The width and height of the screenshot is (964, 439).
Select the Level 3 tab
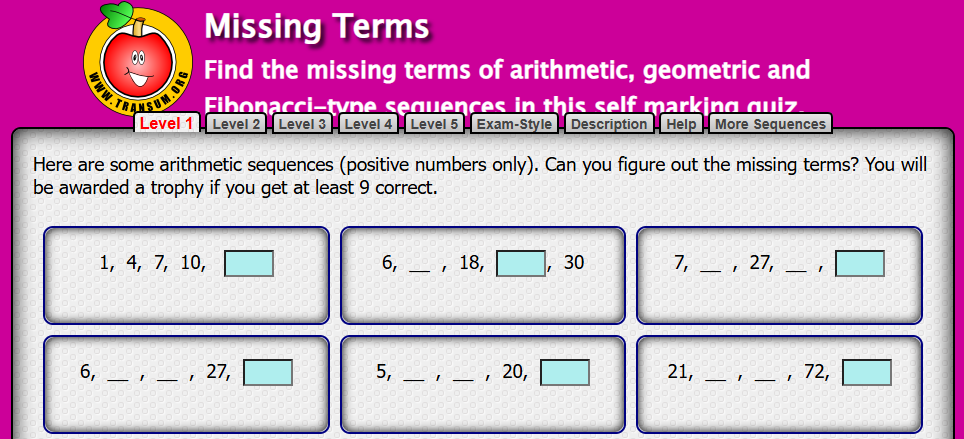point(302,124)
